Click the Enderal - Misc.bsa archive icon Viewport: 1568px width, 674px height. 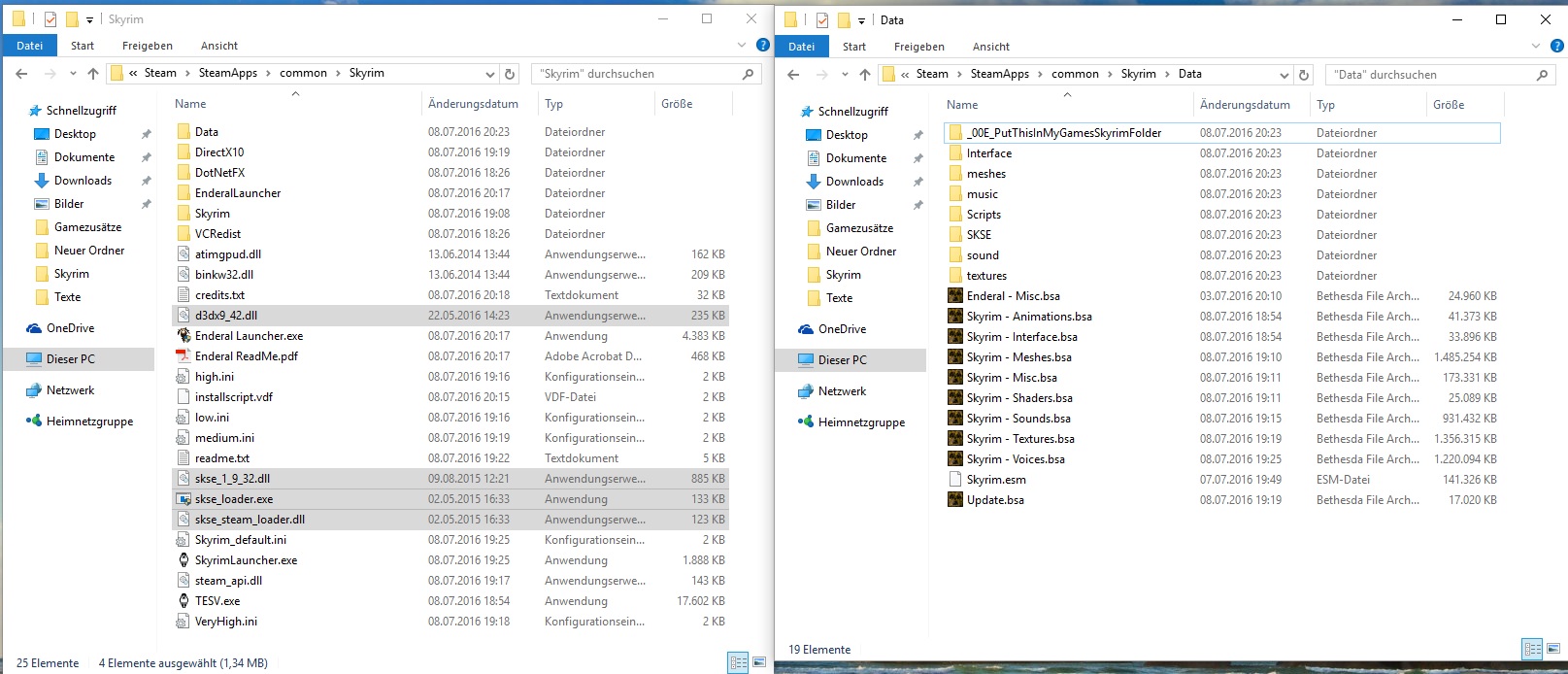pos(955,296)
